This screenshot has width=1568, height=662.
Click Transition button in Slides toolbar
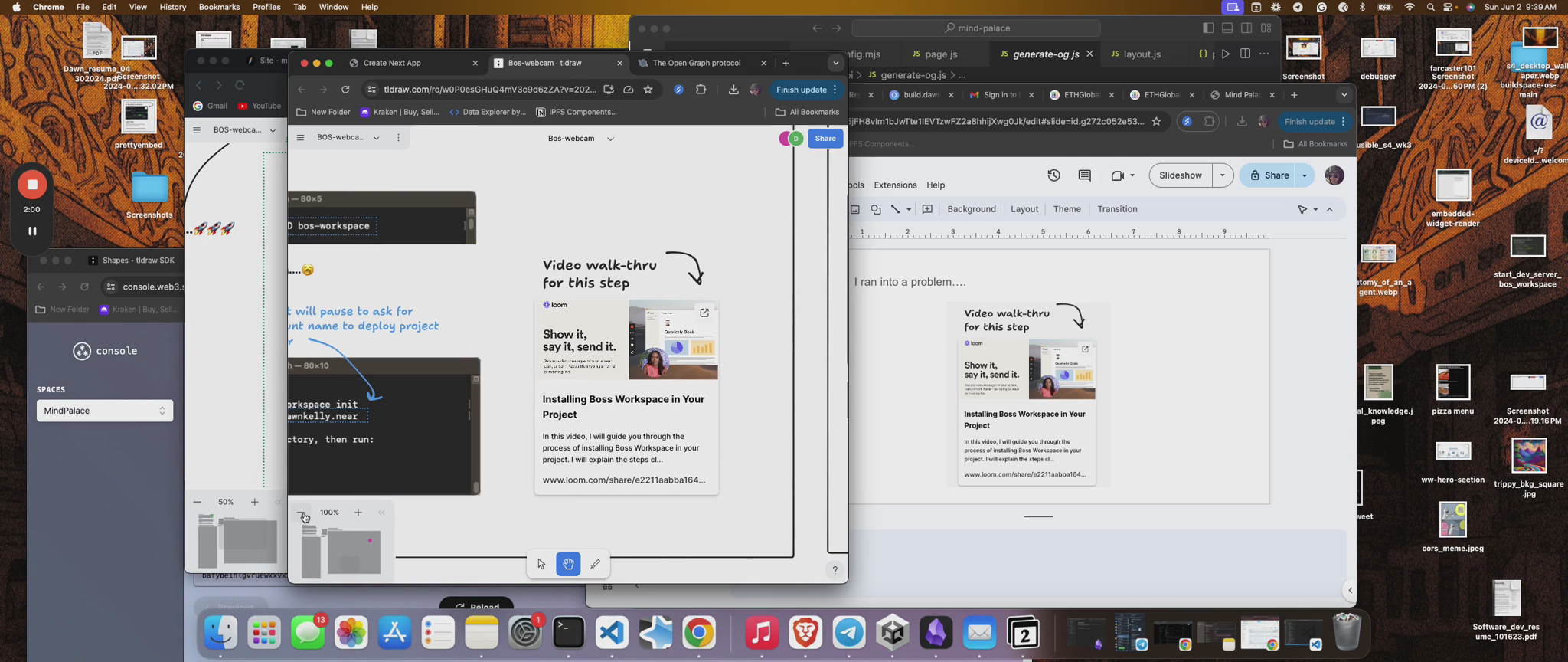tap(1117, 209)
